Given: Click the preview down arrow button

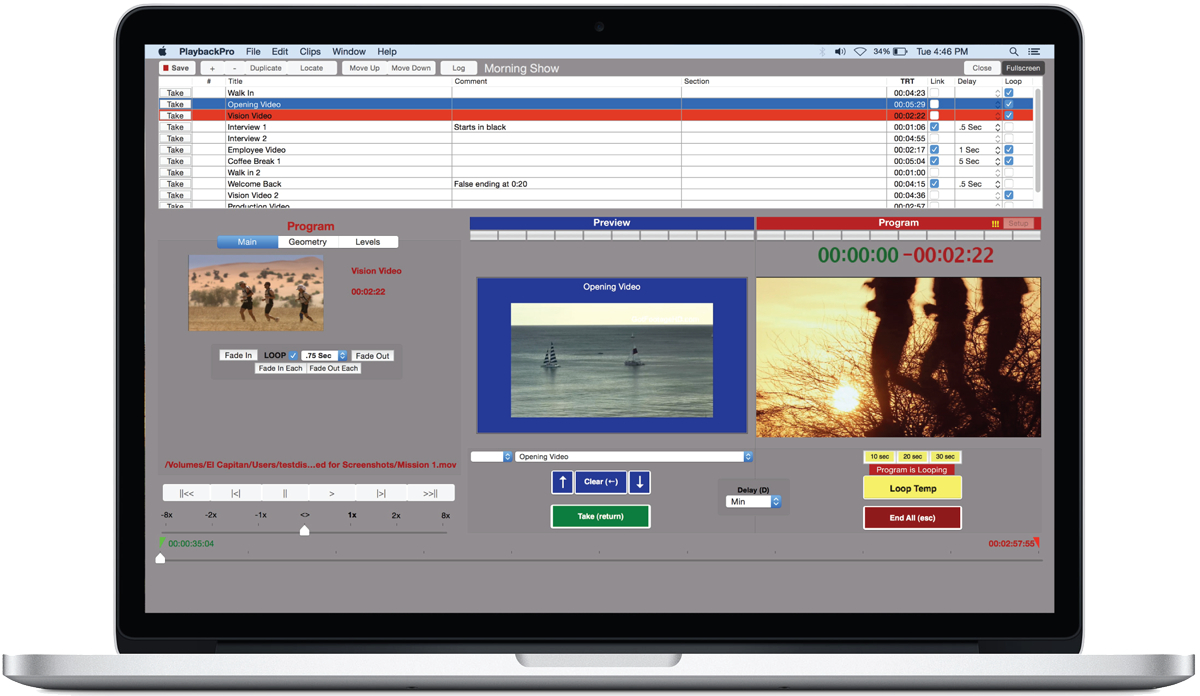Looking at the screenshot, I should (639, 482).
